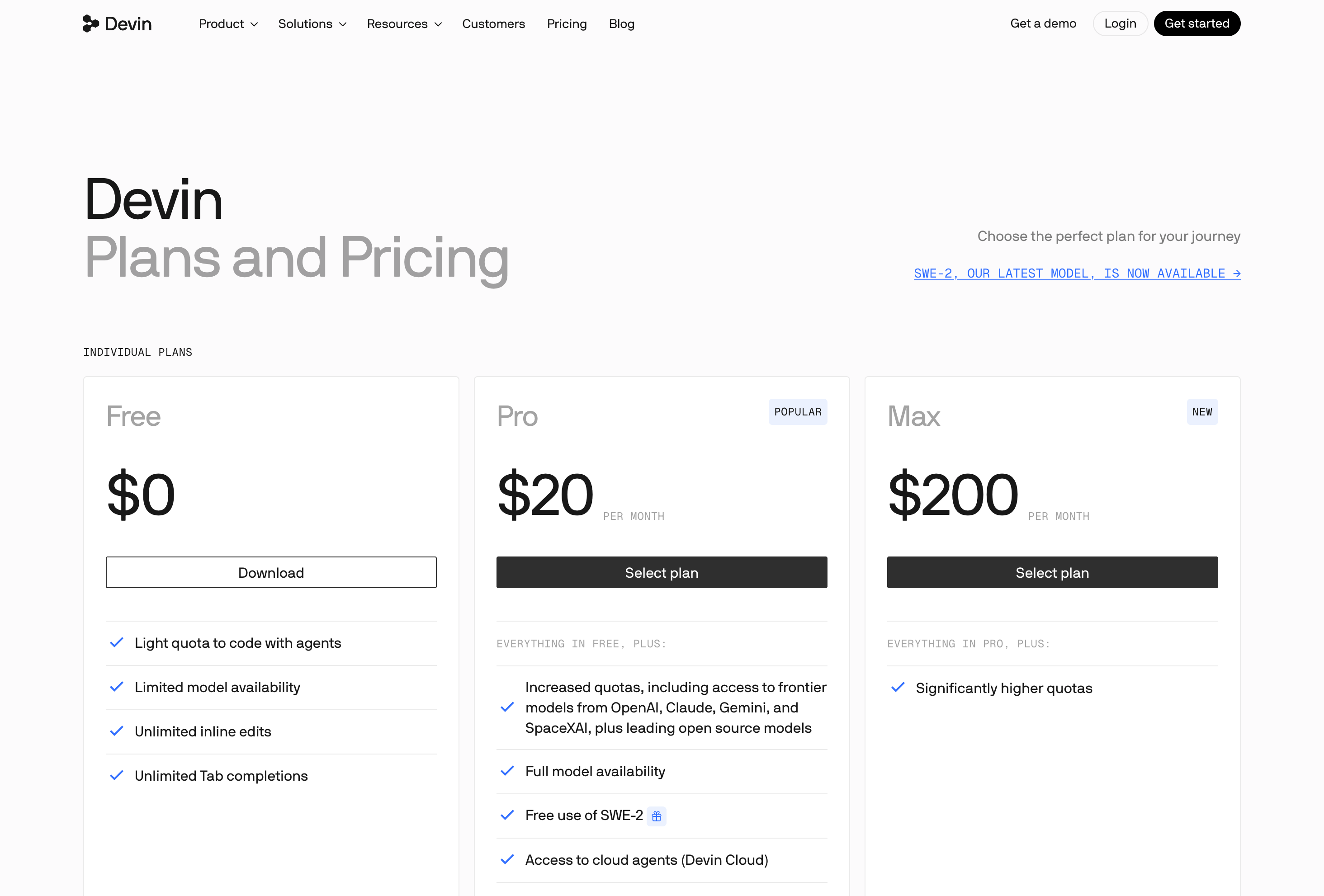
Task: Click checkmark beside Light quota feature
Action: (117, 642)
